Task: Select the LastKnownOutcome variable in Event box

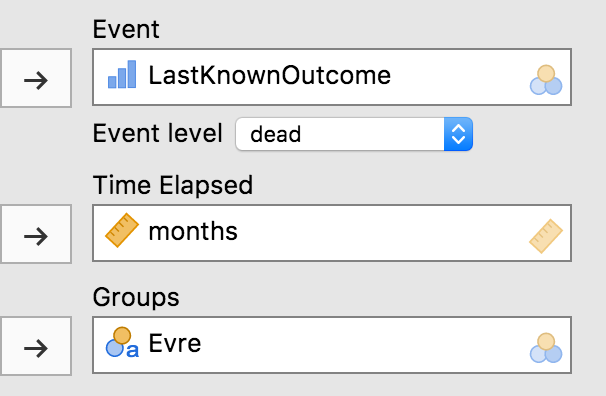Action: coord(269,75)
